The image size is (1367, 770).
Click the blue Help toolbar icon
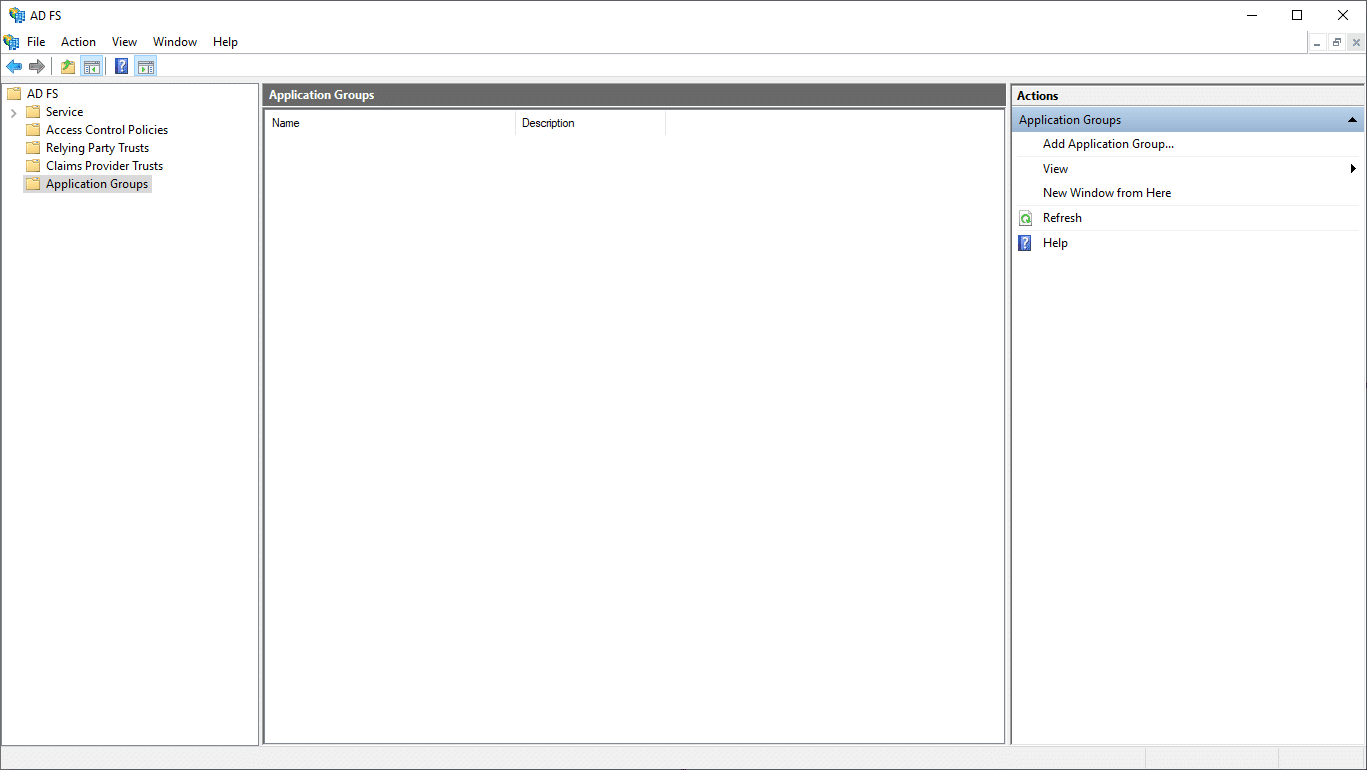point(122,67)
